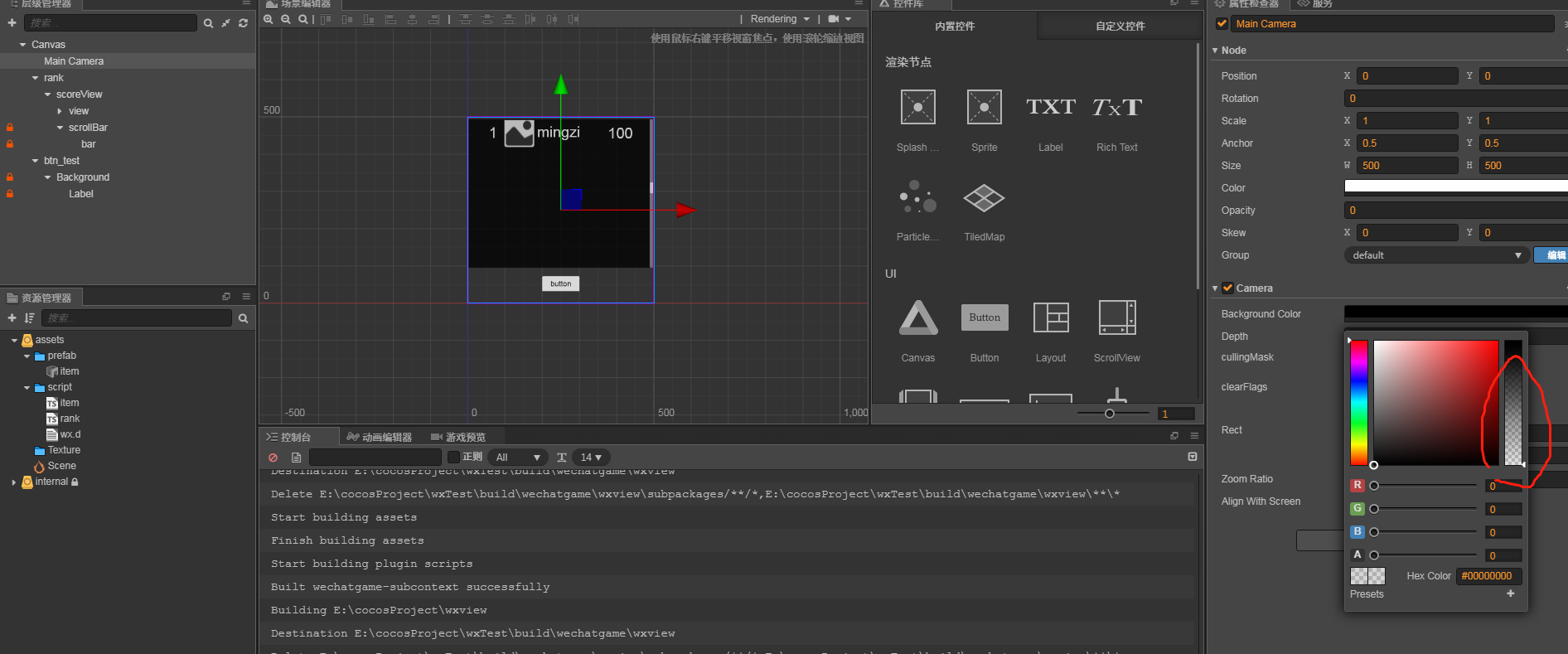Open the Node Color white swatch
Image resolution: width=1568 pixels, height=654 pixels.
click(1455, 187)
